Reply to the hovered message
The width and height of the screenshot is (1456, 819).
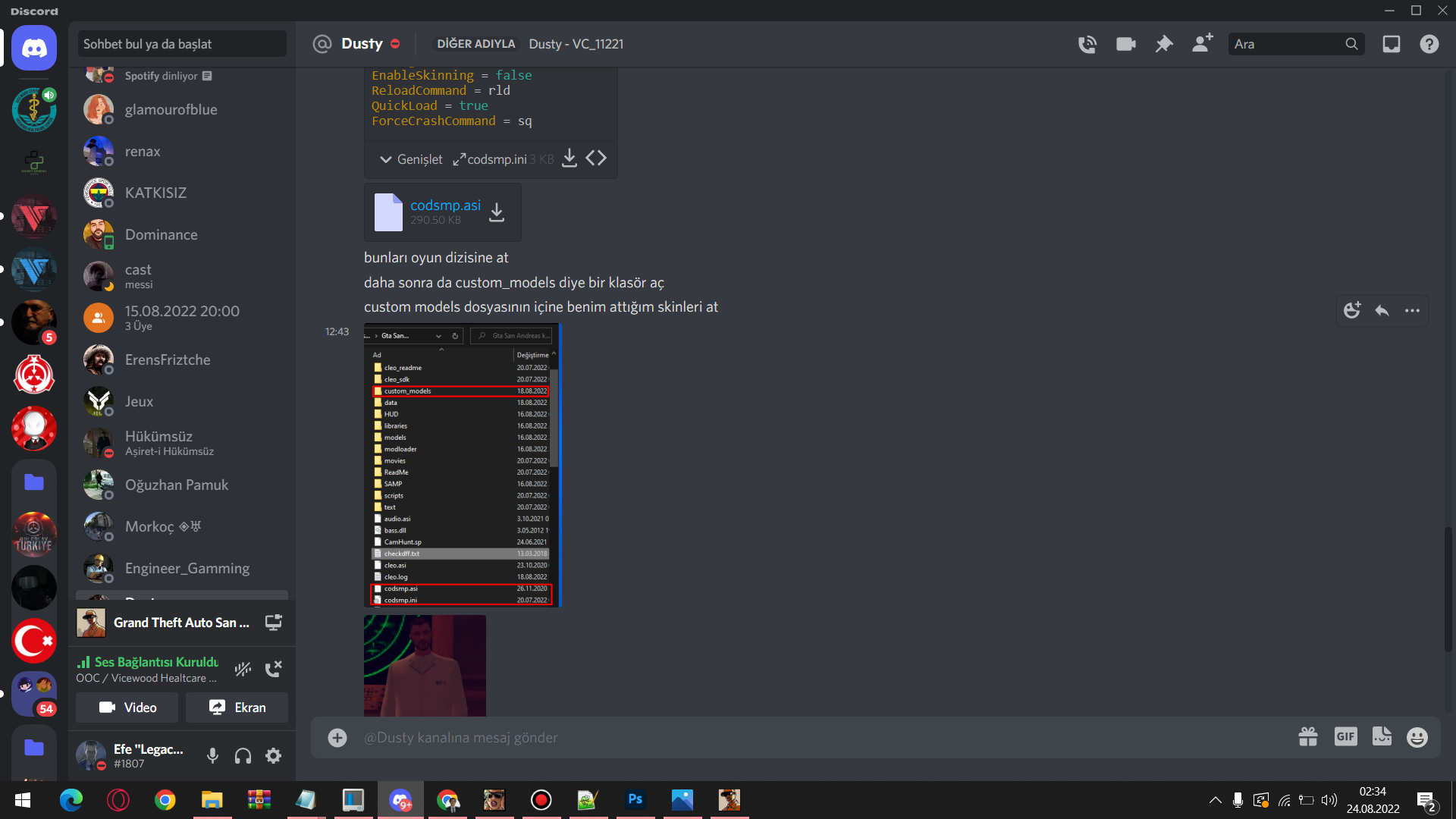coord(1382,310)
